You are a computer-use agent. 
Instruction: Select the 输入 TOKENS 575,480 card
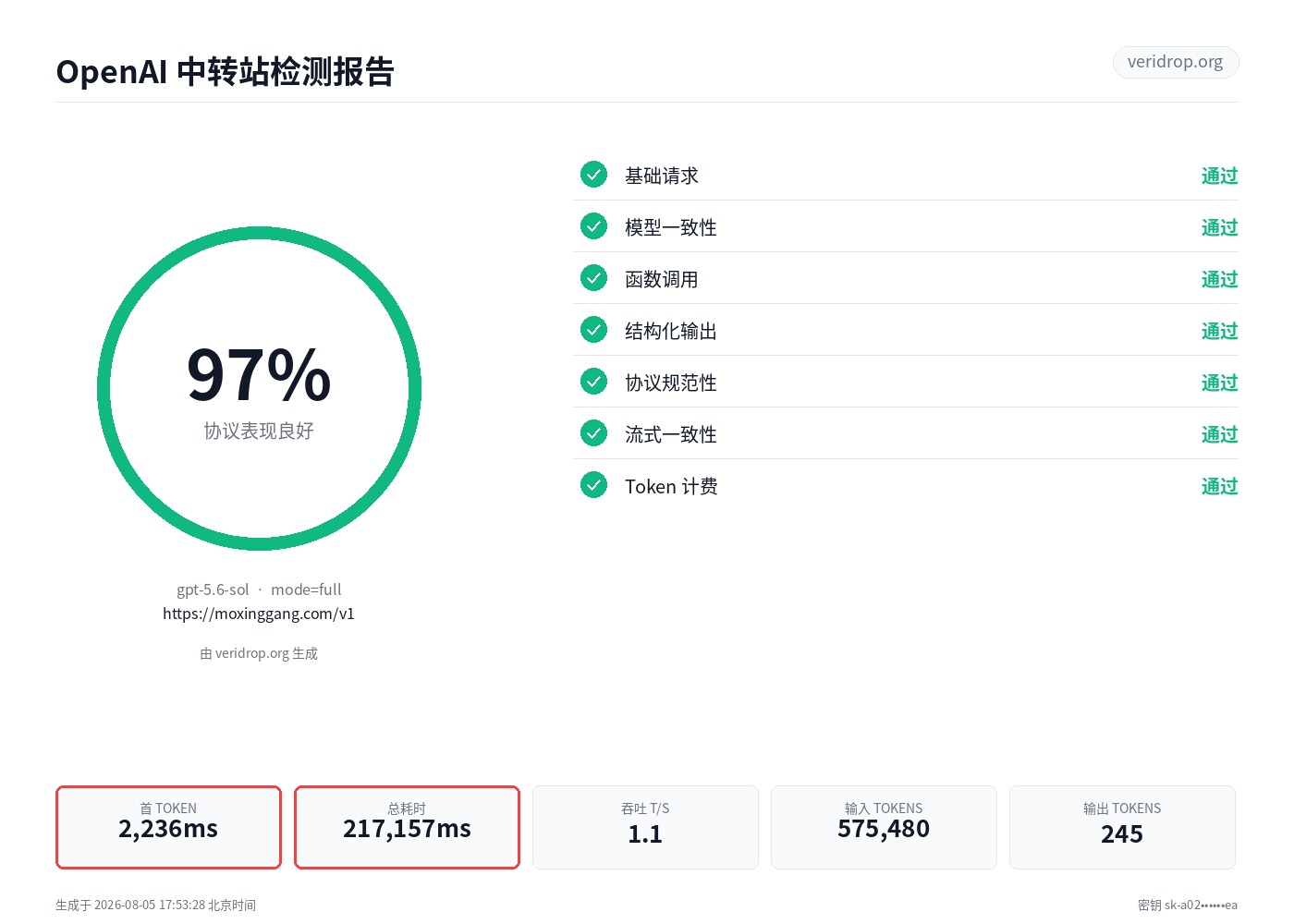tap(884, 827)
